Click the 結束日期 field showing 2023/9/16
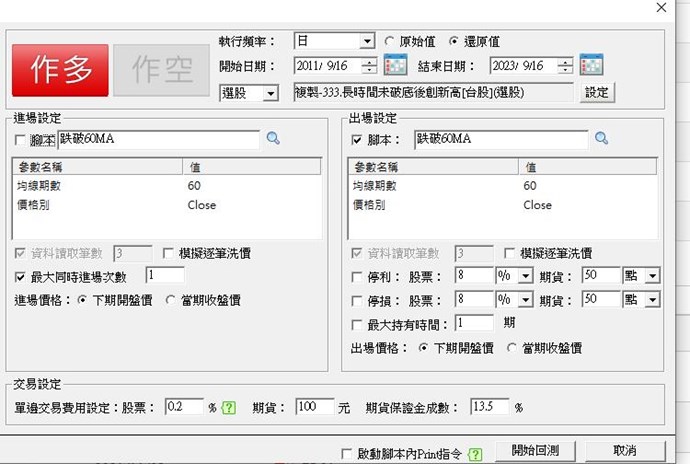Screen dimensions: 690x464 coord(524,66)
